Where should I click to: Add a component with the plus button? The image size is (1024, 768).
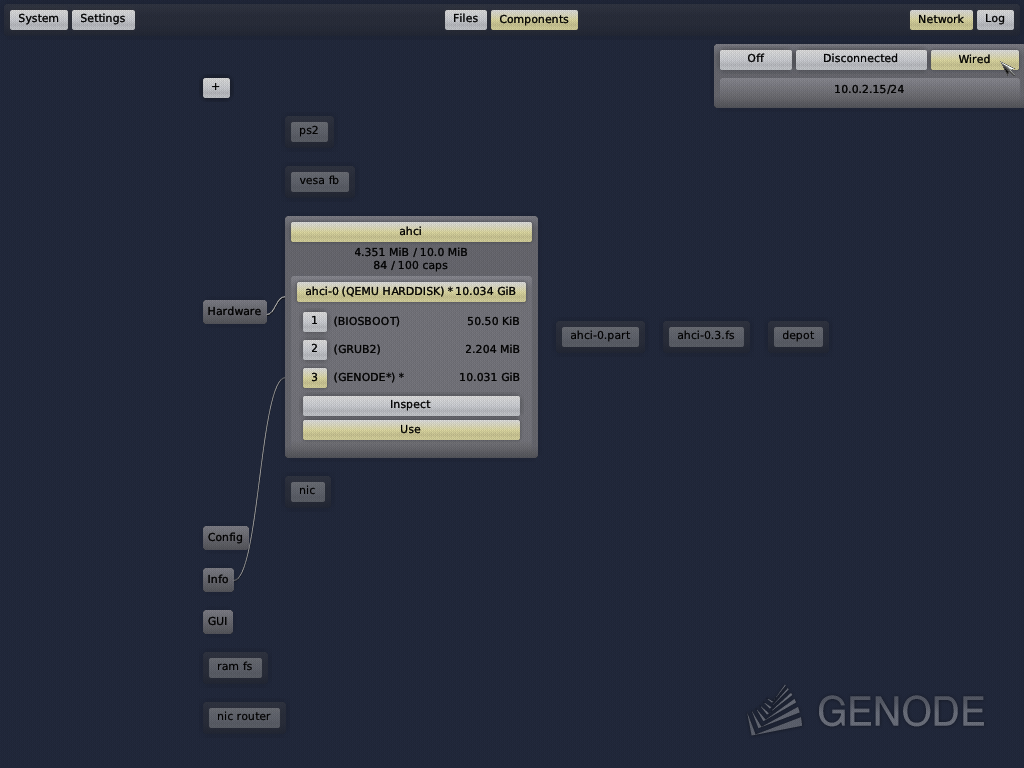tap(216, 87)
